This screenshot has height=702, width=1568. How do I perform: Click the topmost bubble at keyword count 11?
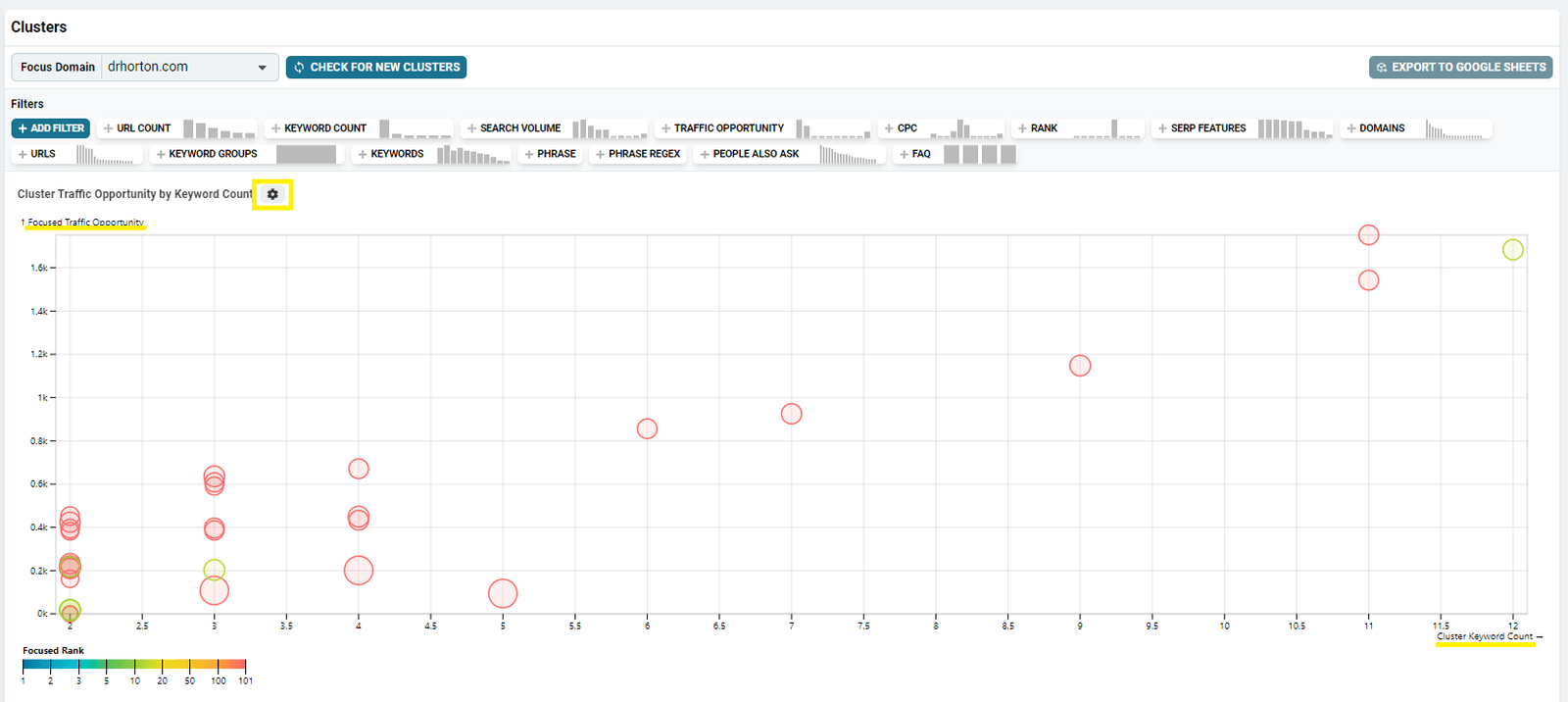click(x=1369, y=235)
